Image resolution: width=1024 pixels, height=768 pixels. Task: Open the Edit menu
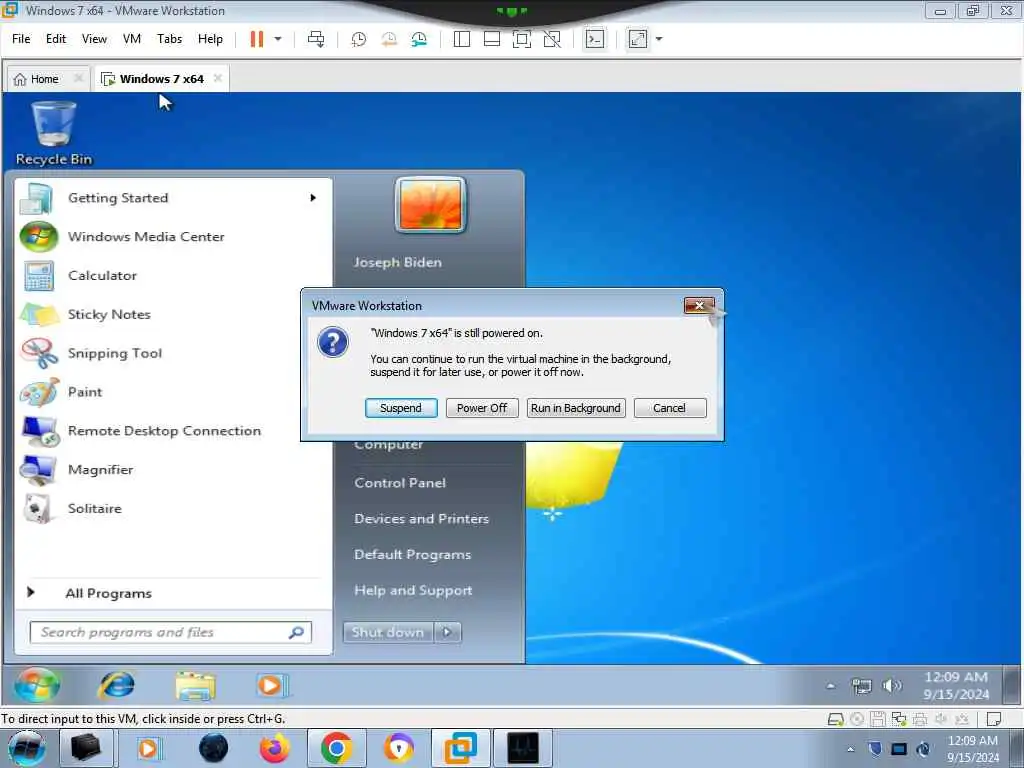coord(56,39)
